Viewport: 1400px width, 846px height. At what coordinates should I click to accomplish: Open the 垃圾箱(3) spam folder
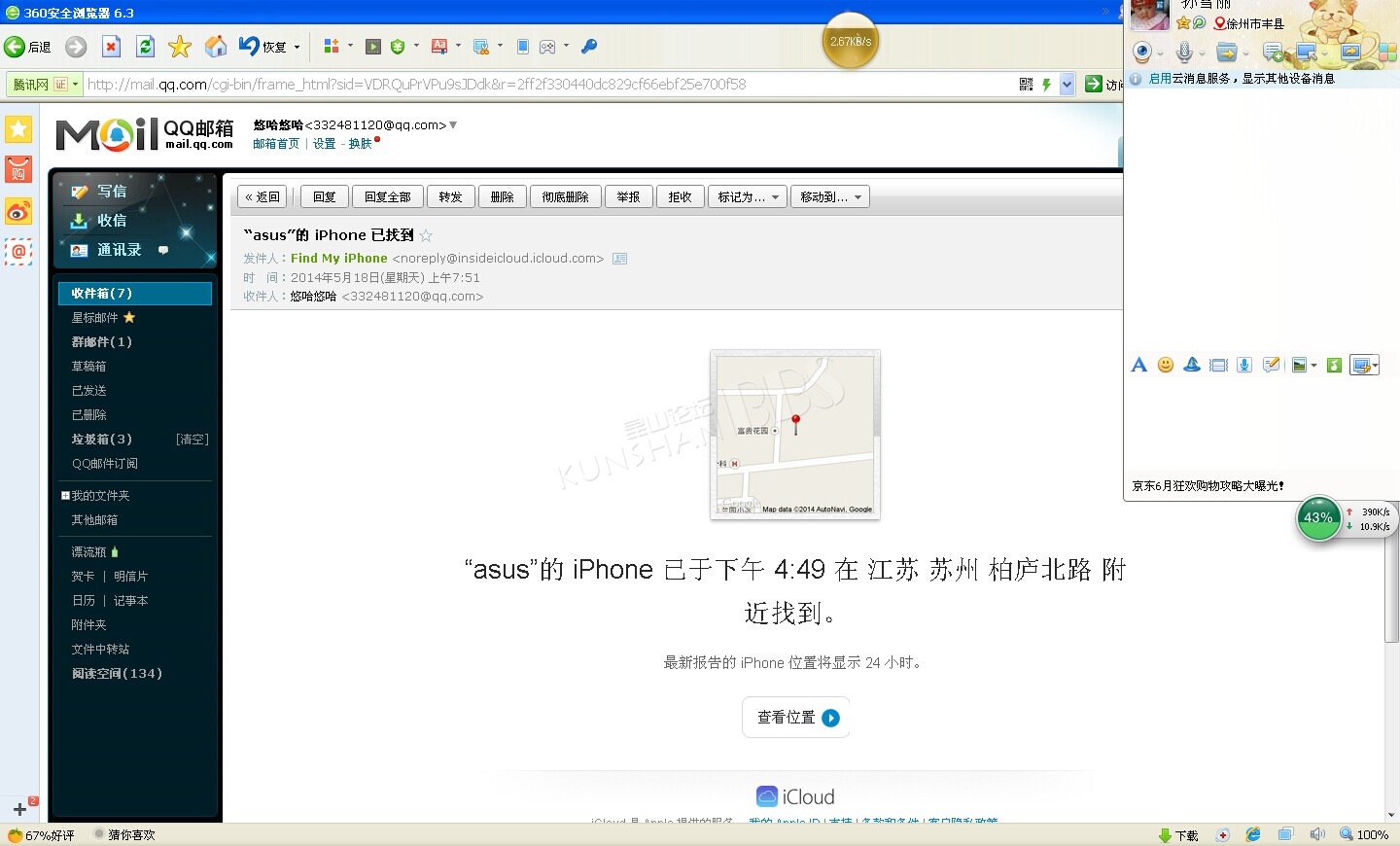pos(101,439)
